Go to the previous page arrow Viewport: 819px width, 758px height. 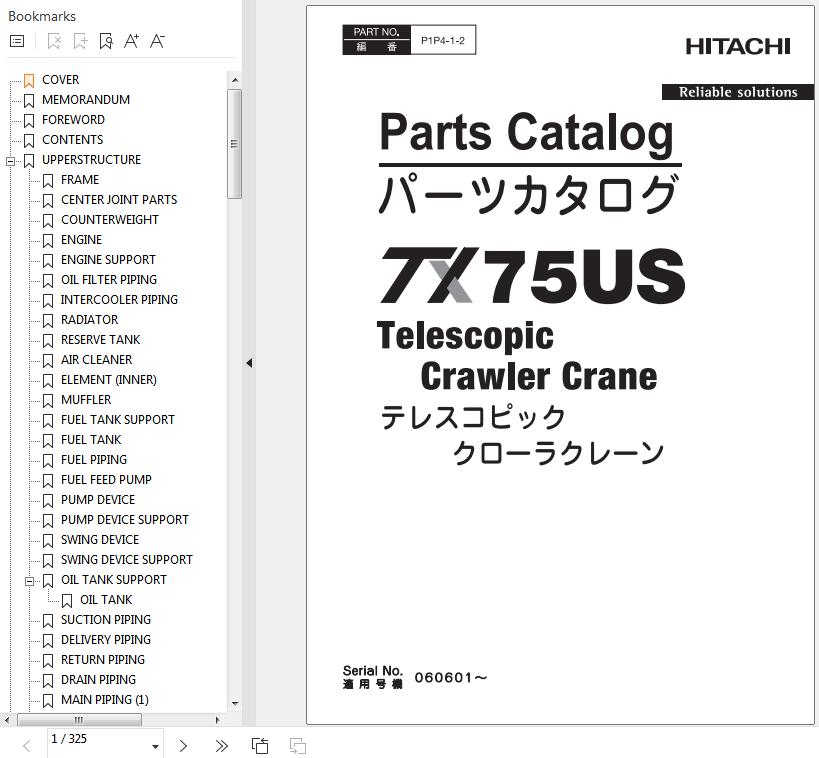[27, 745]
